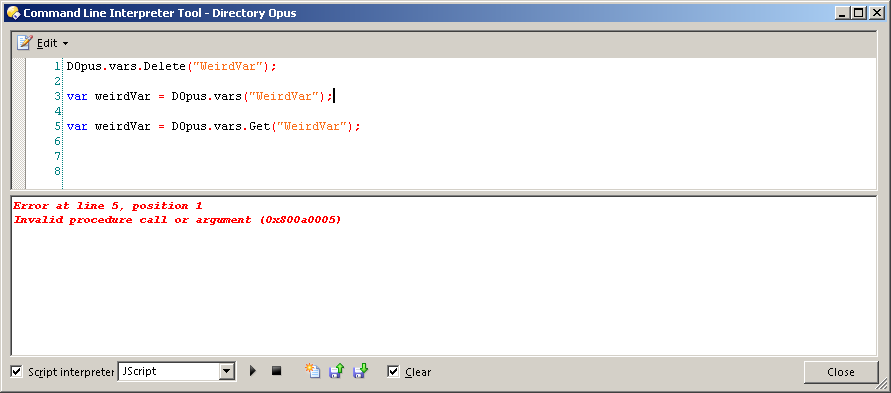Viewport: 891px width, 393px height.
Task: Stop script execution with the stop icon
Action: click(x=276, y=371)
